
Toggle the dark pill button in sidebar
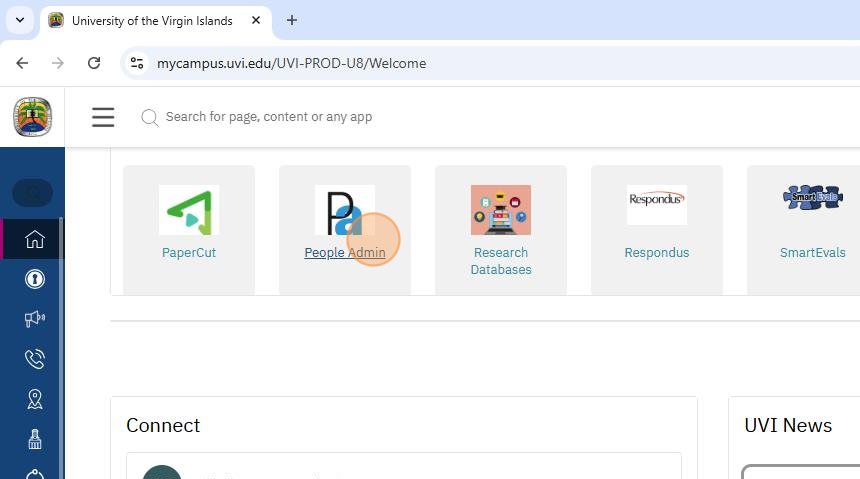pos(32,193)
